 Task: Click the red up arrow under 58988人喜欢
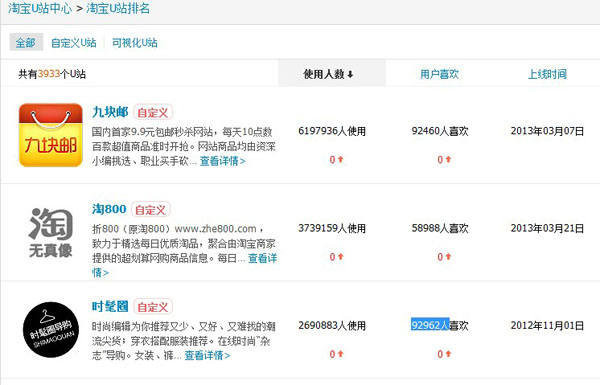[448, 256]
